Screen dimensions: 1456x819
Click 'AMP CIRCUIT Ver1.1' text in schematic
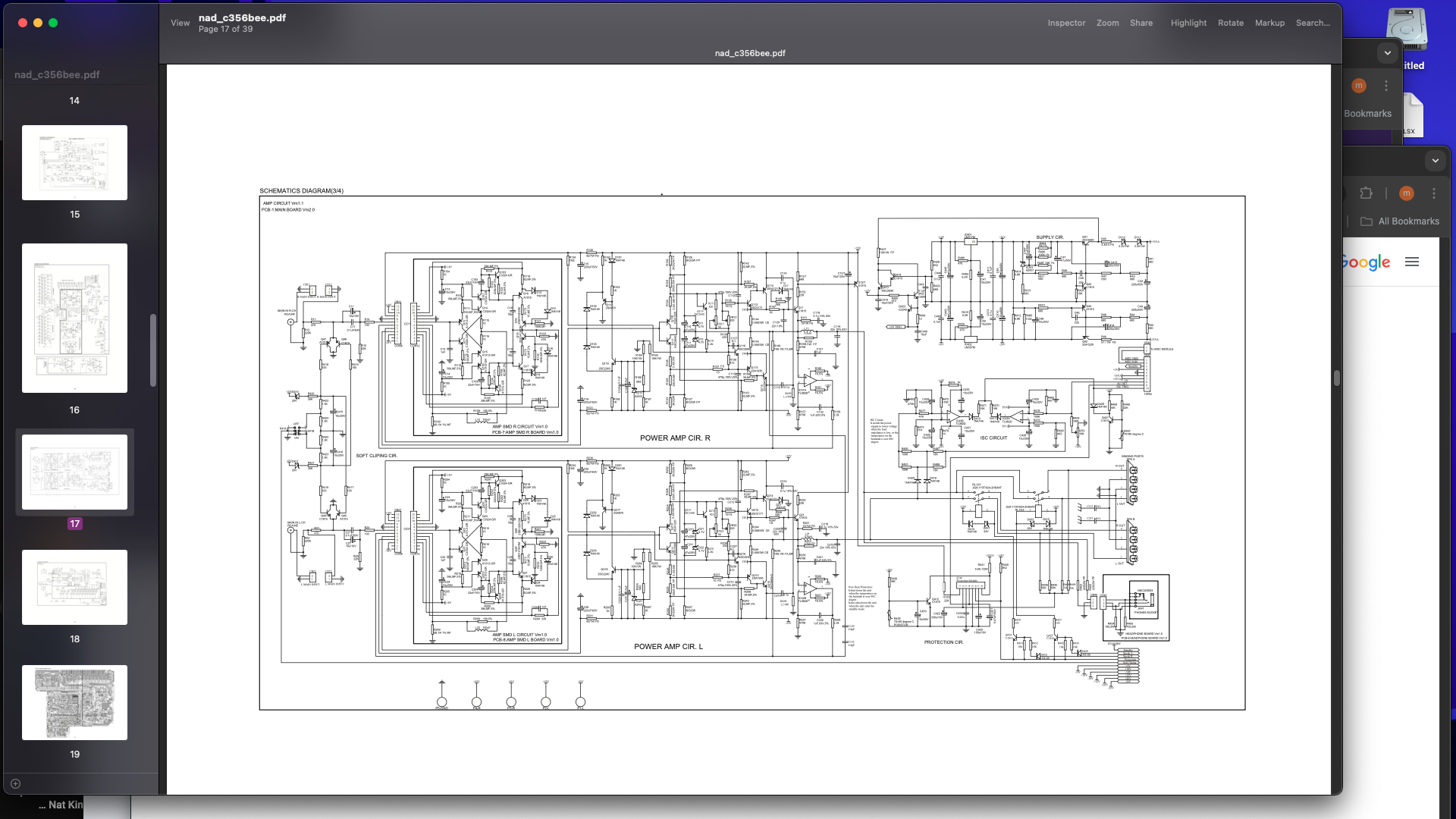pos(283,203)
